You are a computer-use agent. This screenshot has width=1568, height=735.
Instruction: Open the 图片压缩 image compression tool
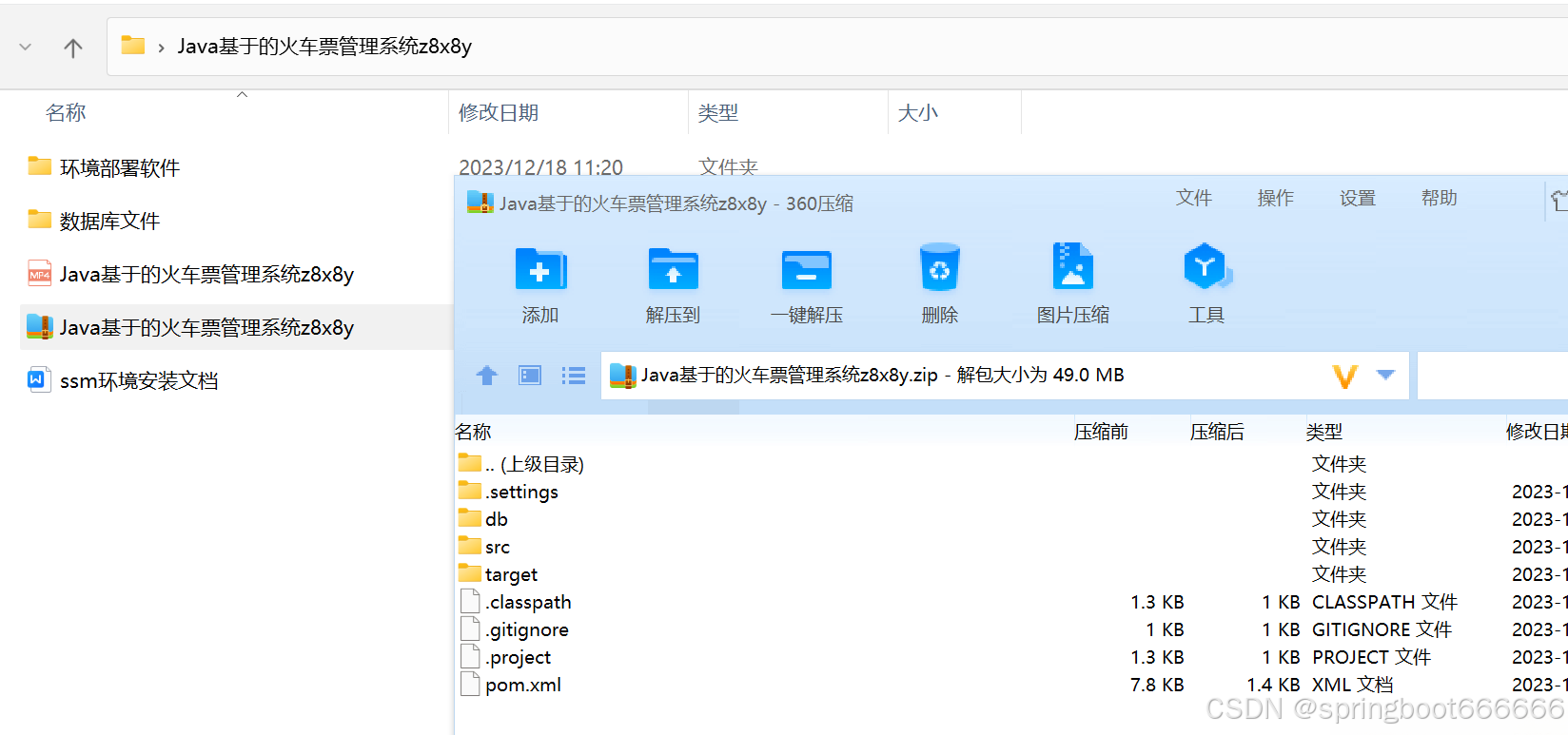1073,266
